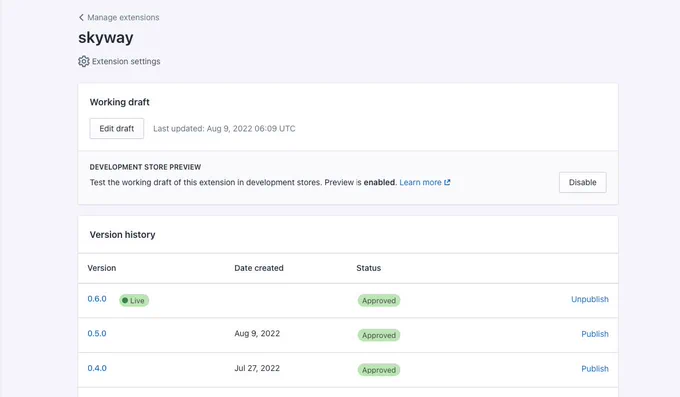This screenshot has width=680, height=397.
Task: Click the Version history heading
Action: 122,235
